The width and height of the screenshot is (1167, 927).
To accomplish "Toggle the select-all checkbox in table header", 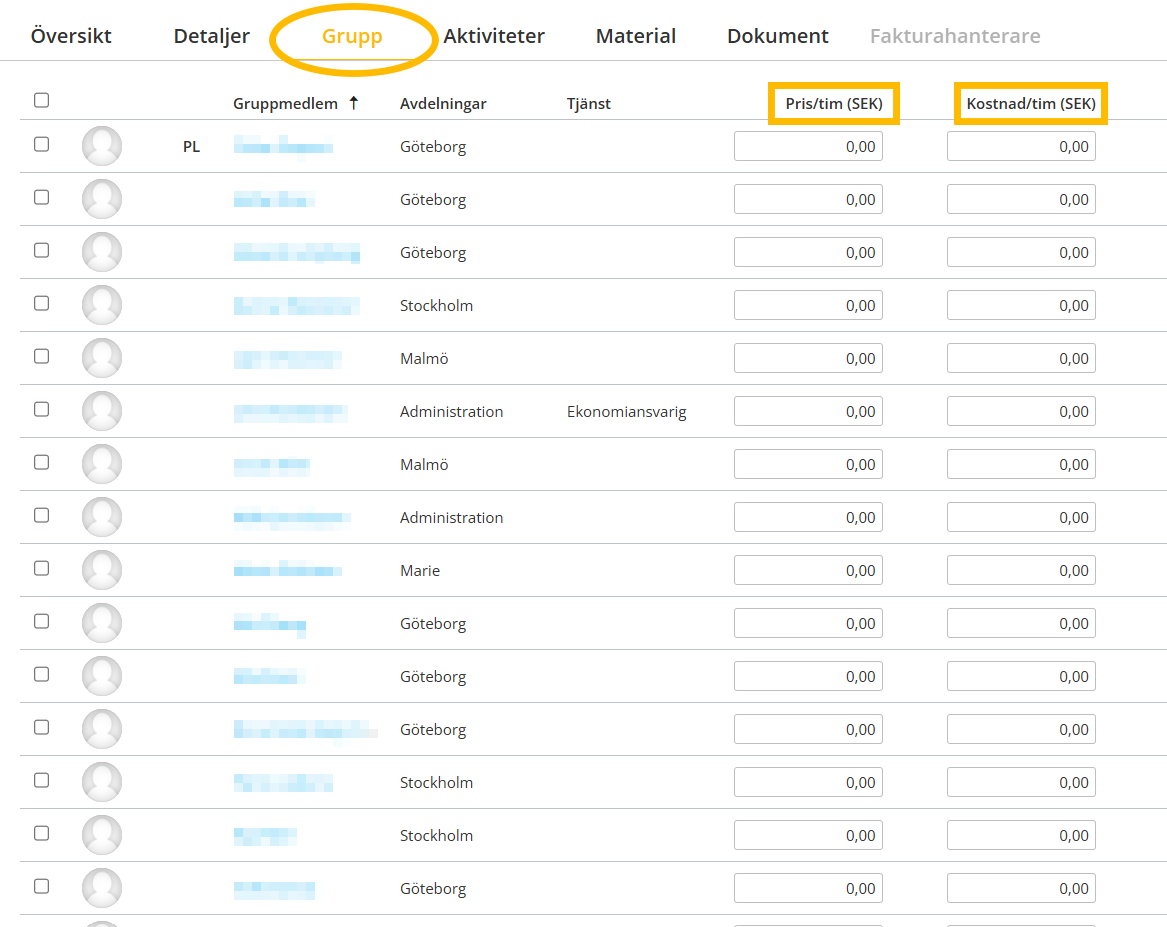I will tap(41, 100).
